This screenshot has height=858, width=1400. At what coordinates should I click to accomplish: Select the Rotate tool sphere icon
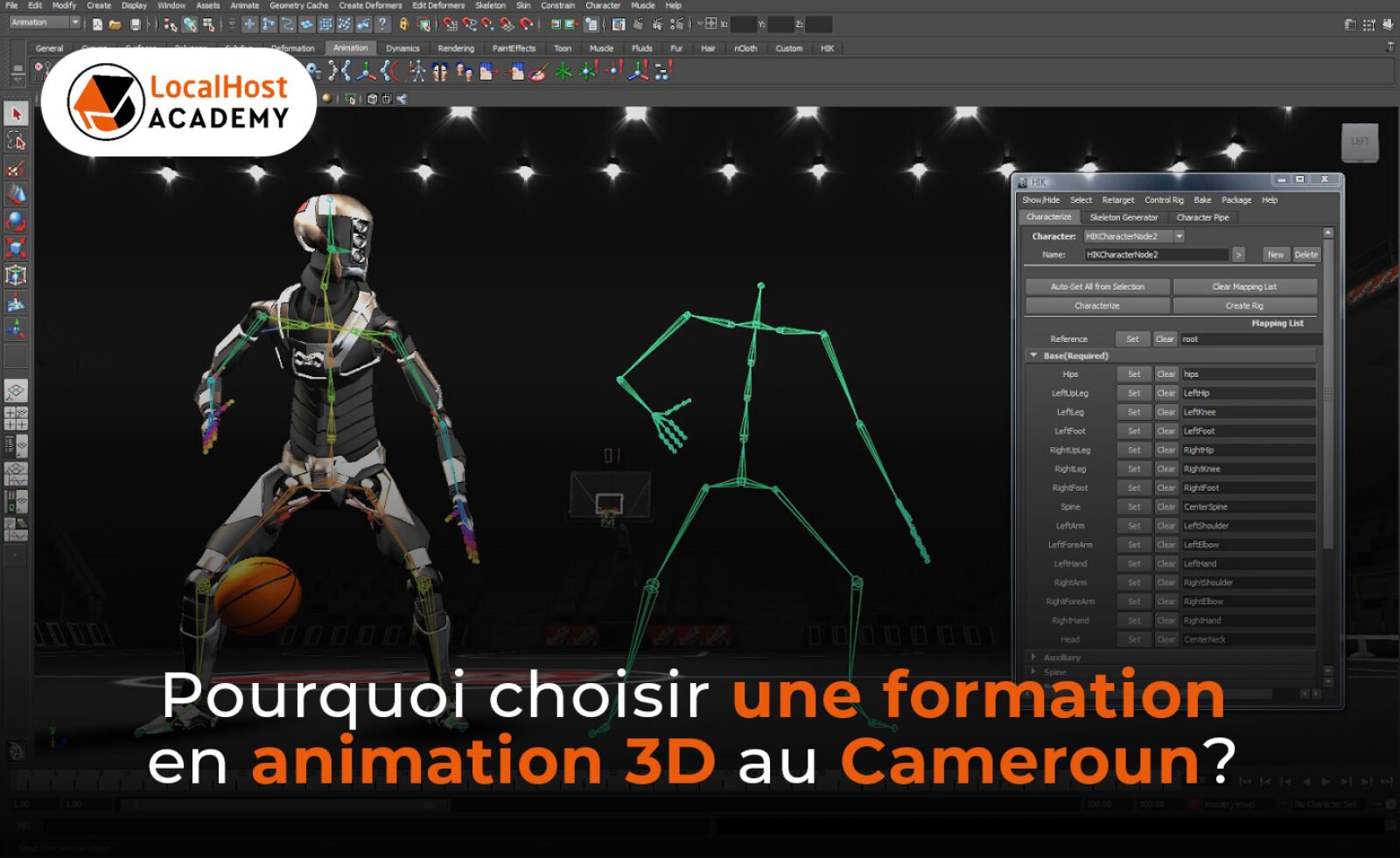[x=16, y=221]
